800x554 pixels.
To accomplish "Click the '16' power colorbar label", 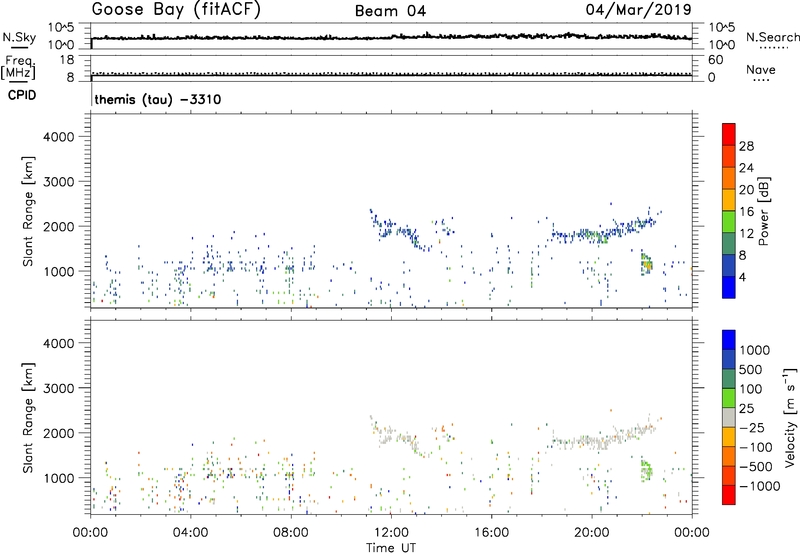I will point(746,212).
